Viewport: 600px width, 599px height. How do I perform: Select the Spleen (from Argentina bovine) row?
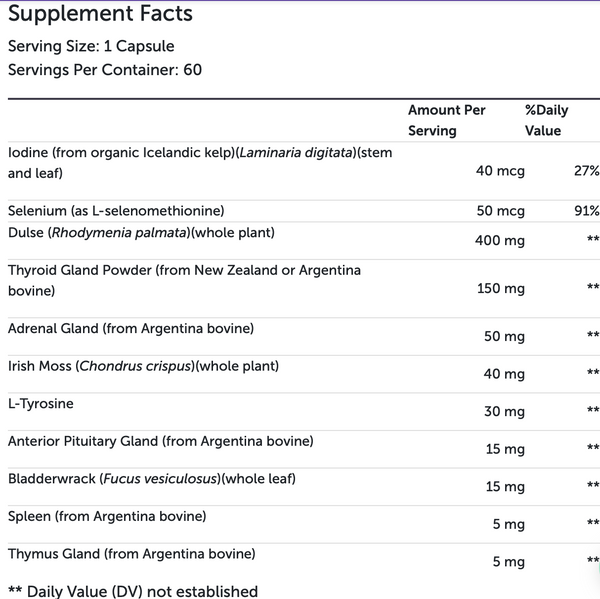(x=304, y=524)
